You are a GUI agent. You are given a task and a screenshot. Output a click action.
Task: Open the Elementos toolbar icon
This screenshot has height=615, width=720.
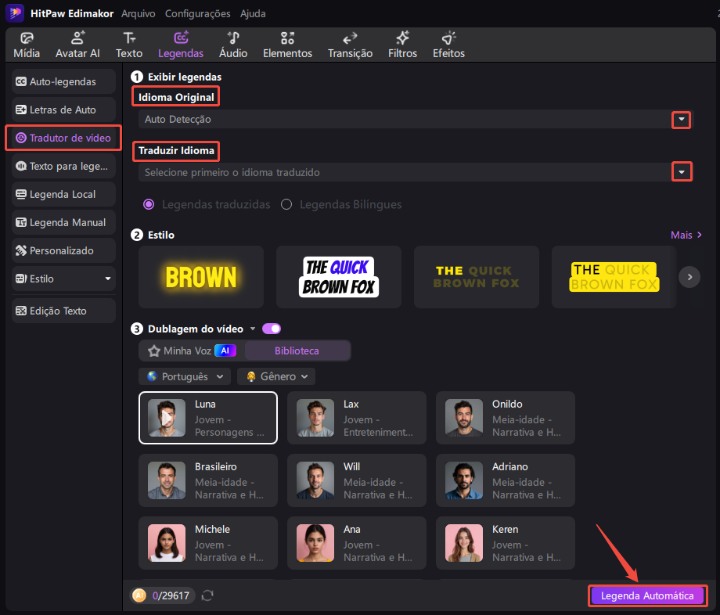pyautogui.click(x=287, y=44)
